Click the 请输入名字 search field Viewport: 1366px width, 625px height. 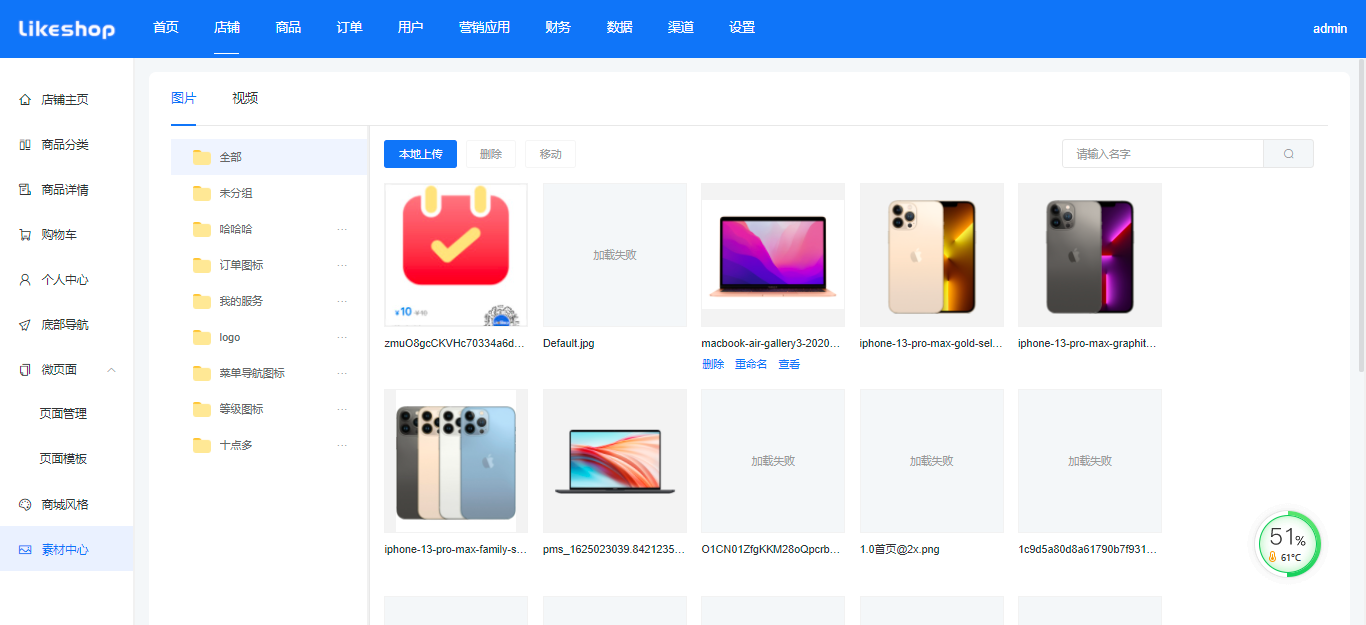(x=1163, y=154)
